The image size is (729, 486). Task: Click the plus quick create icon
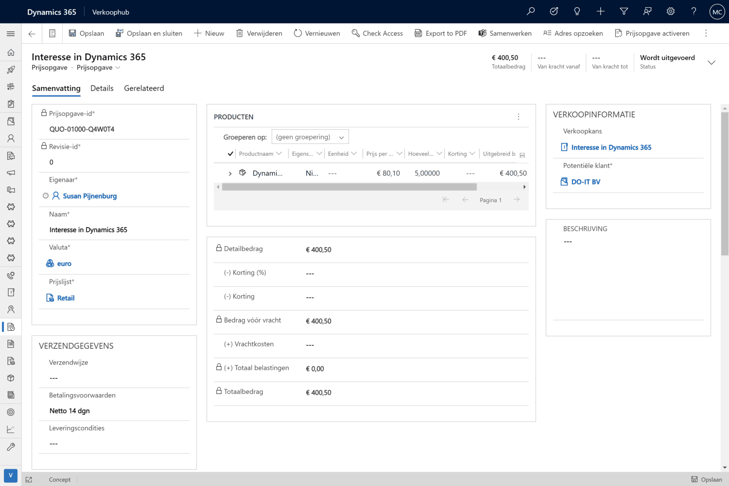point(600,12)
